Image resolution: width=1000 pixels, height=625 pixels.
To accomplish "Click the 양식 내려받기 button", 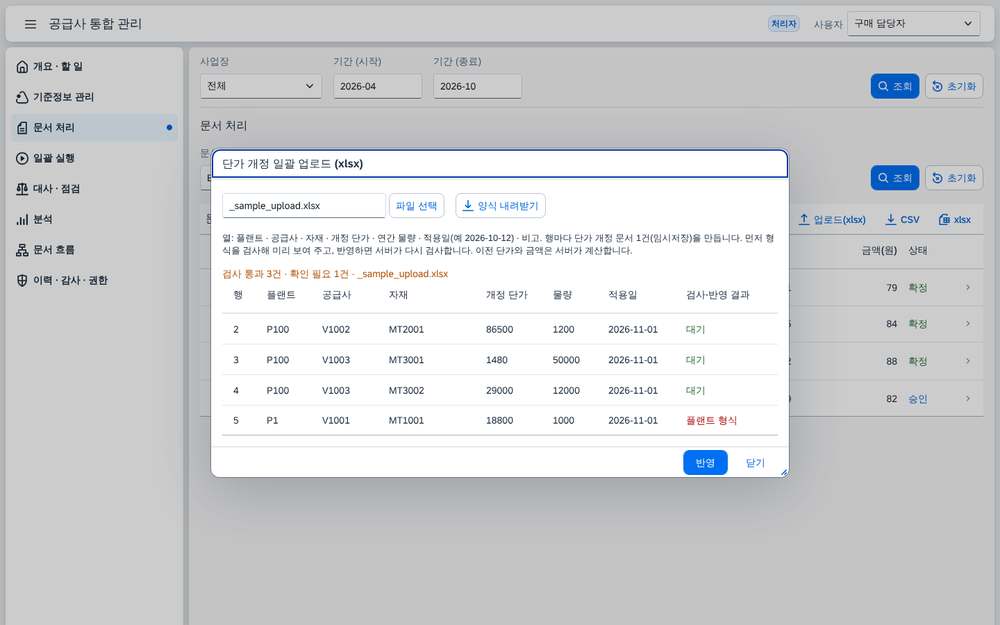I will pyautogui.click(x=501, y=205).
